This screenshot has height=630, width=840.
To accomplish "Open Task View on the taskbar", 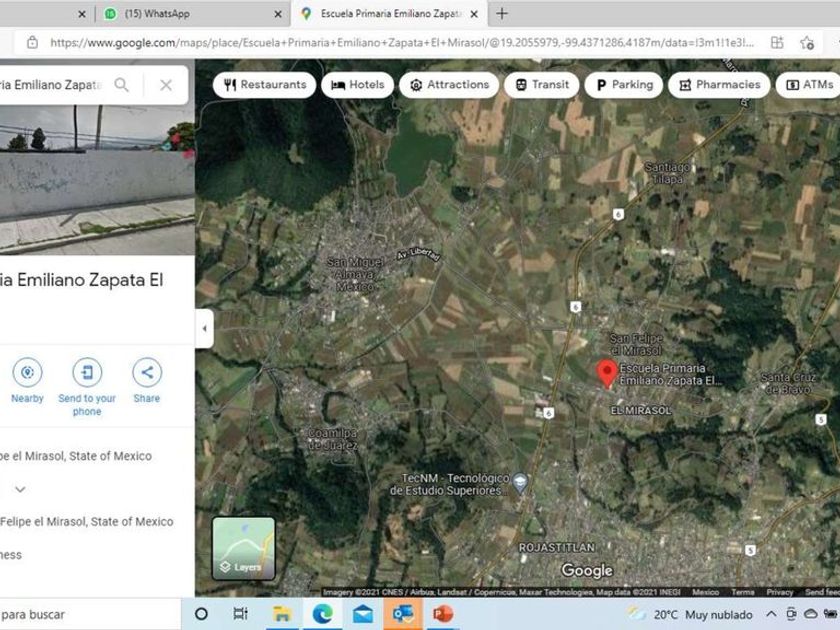I will pos(241,614).
